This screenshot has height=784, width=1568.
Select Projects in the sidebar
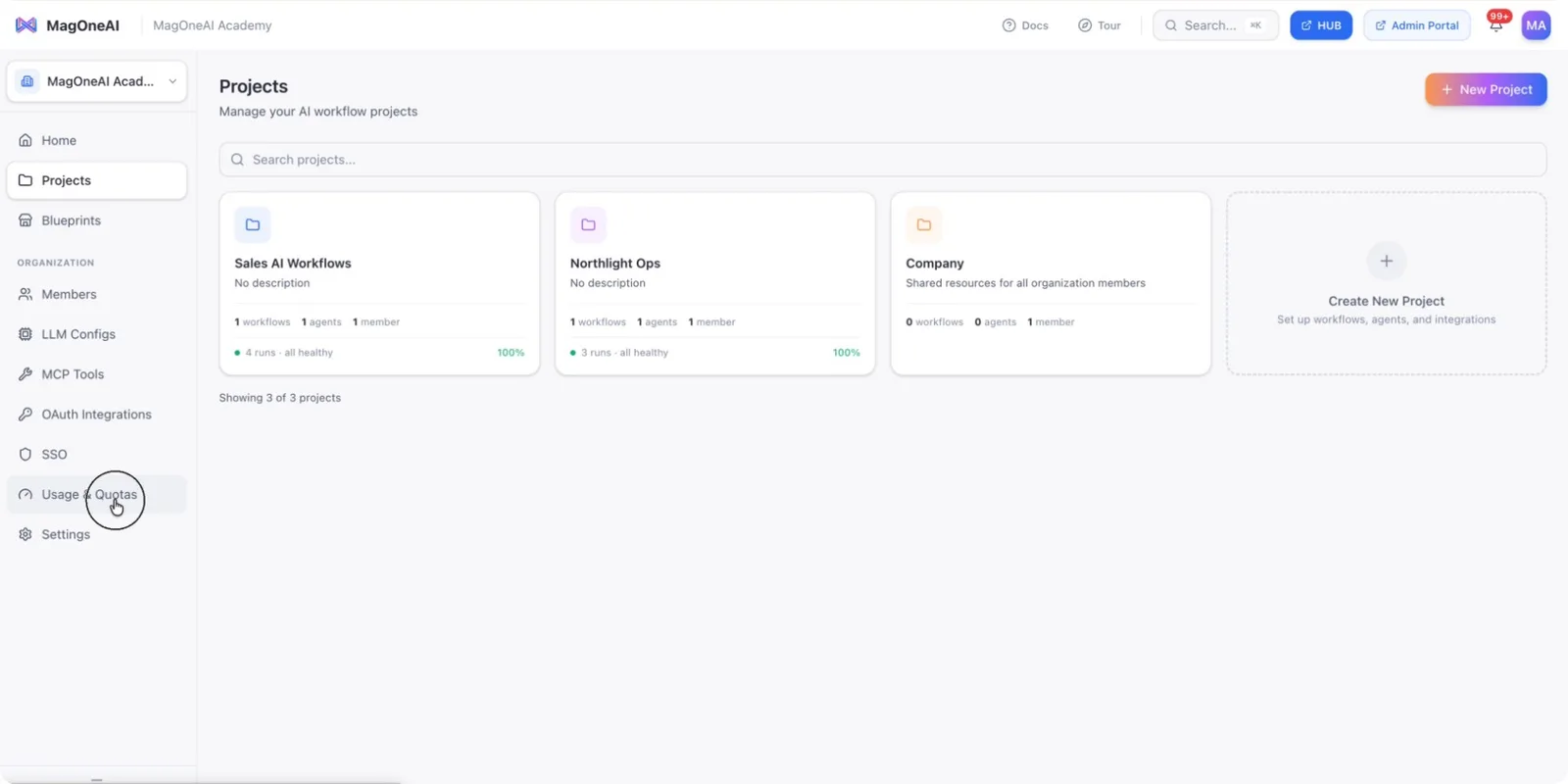[x=97, y=180]
